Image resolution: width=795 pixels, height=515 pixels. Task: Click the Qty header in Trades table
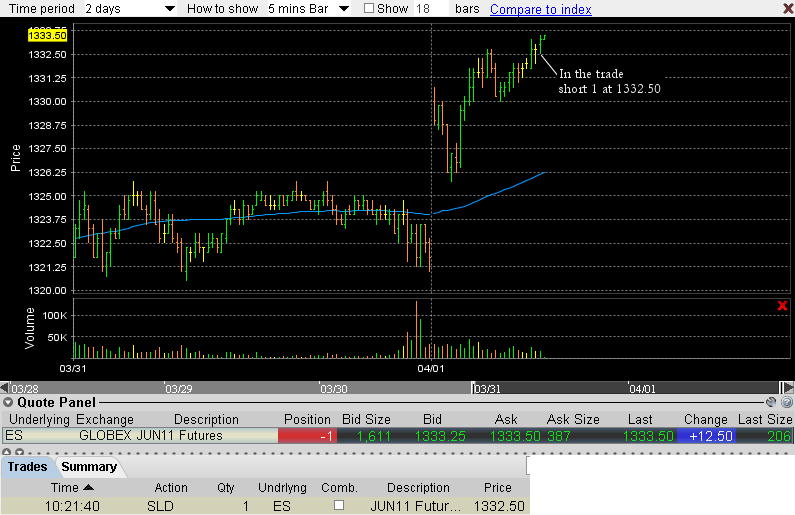tap(226, 488)
